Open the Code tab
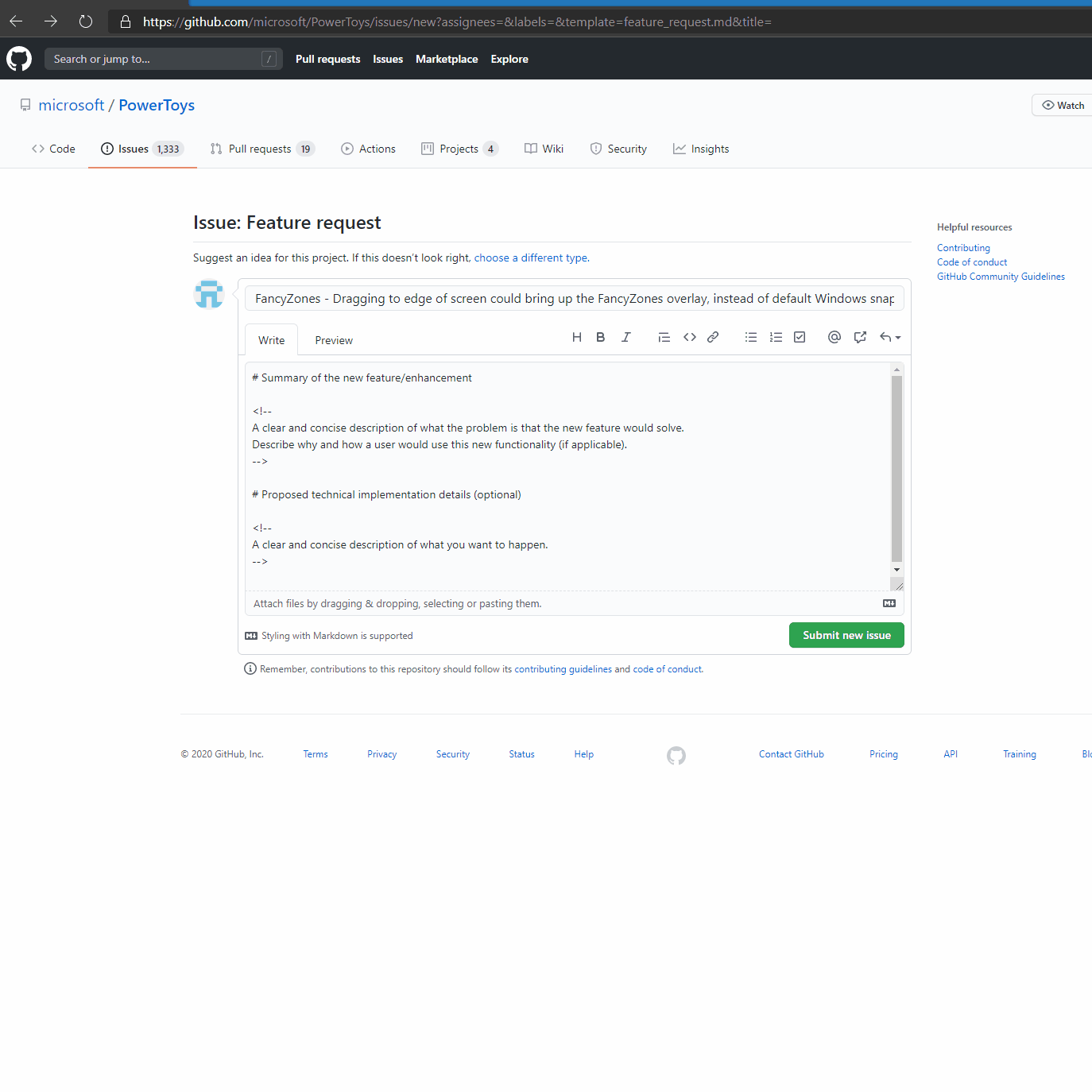Image resolution: width=1092 pixels, height=1092 pixels. 54,149
